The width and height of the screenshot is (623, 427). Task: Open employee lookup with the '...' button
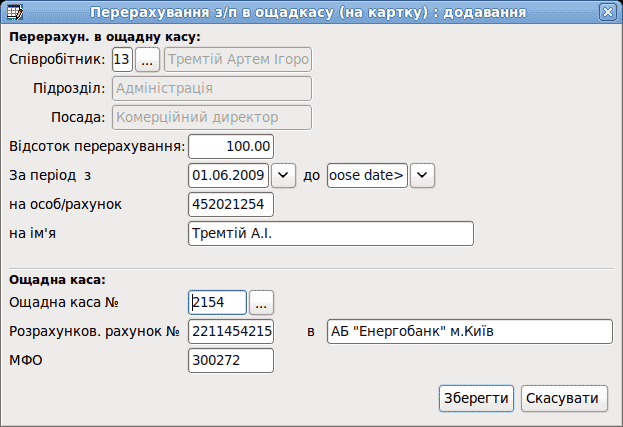[147, 60]
